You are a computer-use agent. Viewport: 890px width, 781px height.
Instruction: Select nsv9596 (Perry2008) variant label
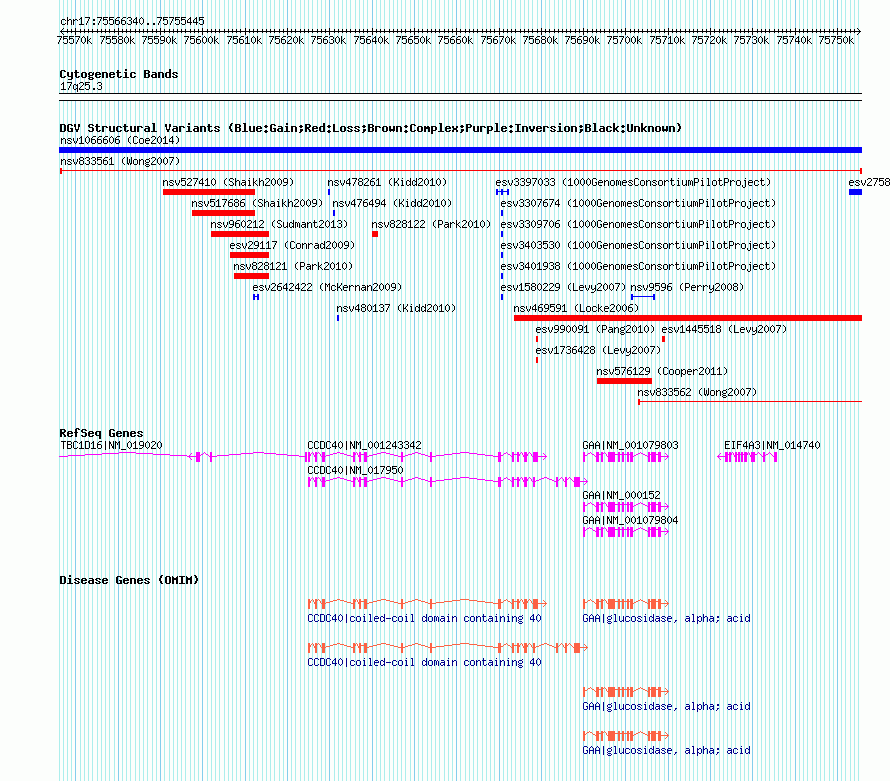[x=687, y=287]
